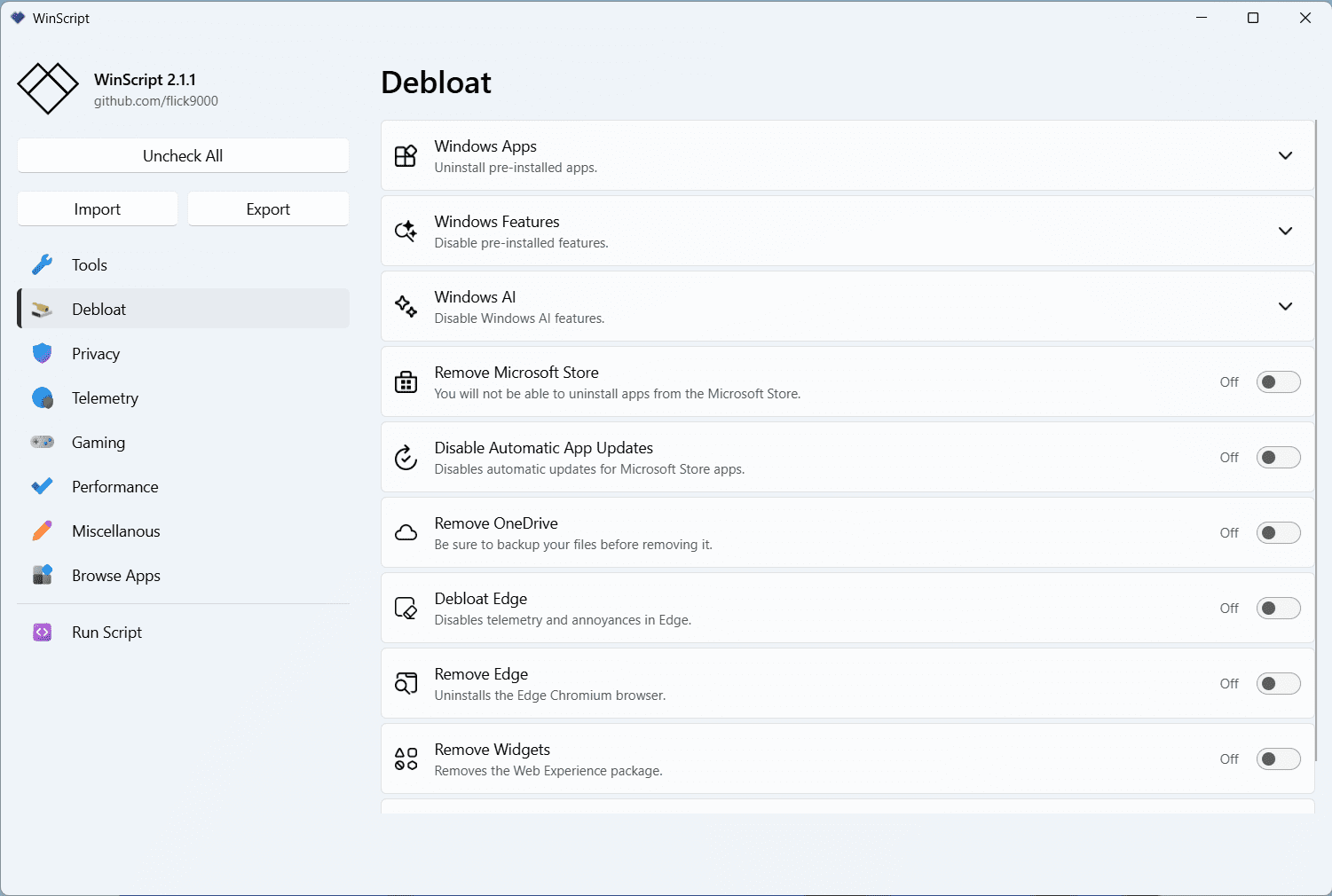
Task: Click the Performance checkmark icon
Action: 42,486
